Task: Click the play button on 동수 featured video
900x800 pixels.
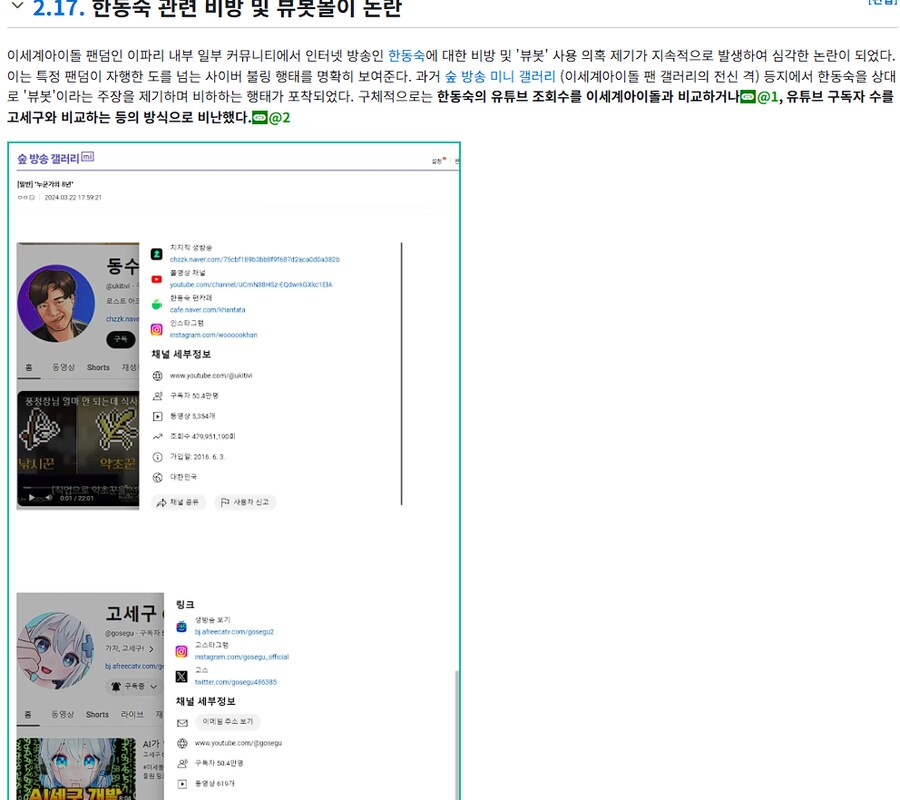Action: point(32,498)
